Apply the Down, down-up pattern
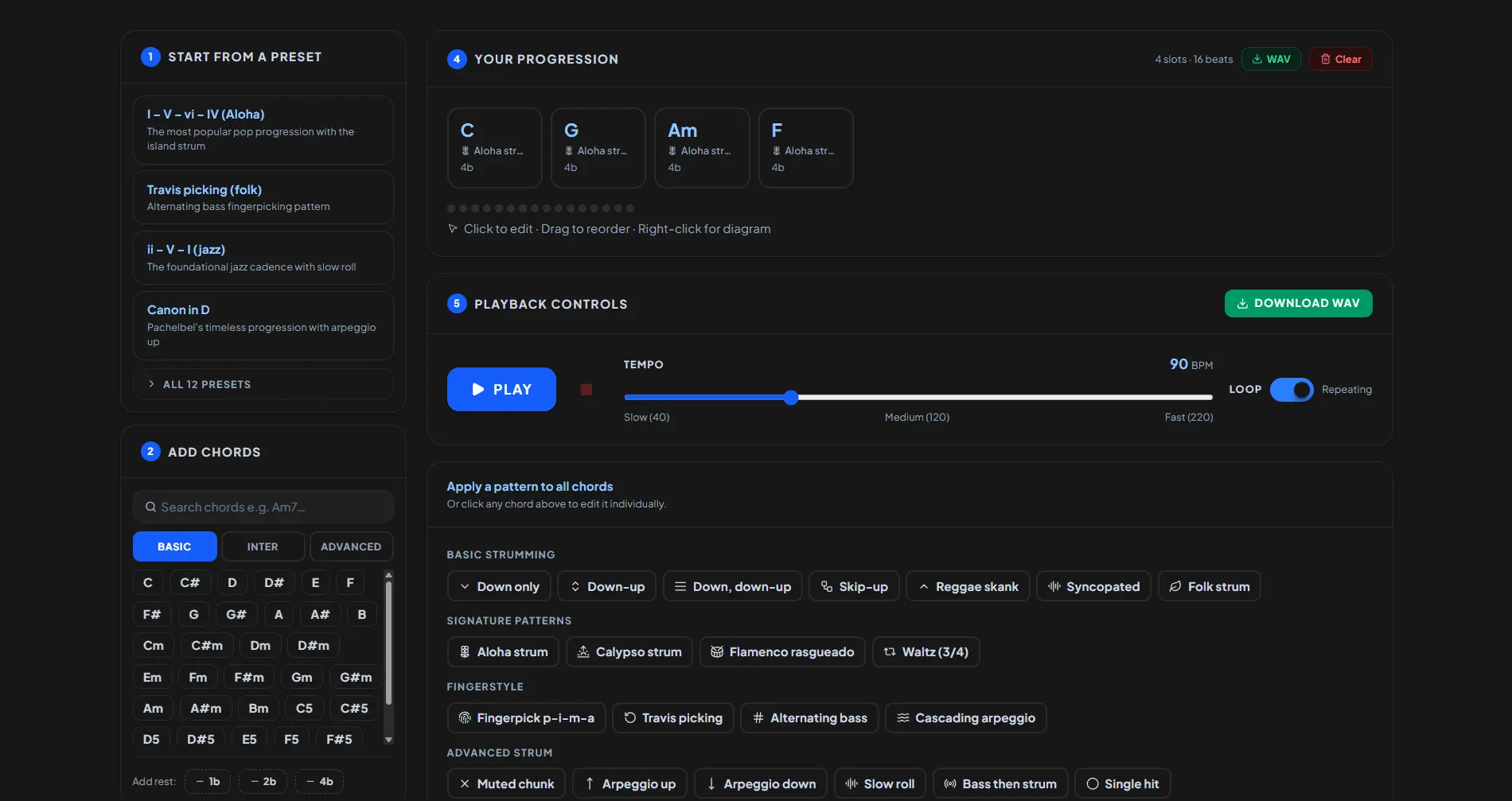The width and height of the screenshot is (1512, 801). (x=732, y=586)
